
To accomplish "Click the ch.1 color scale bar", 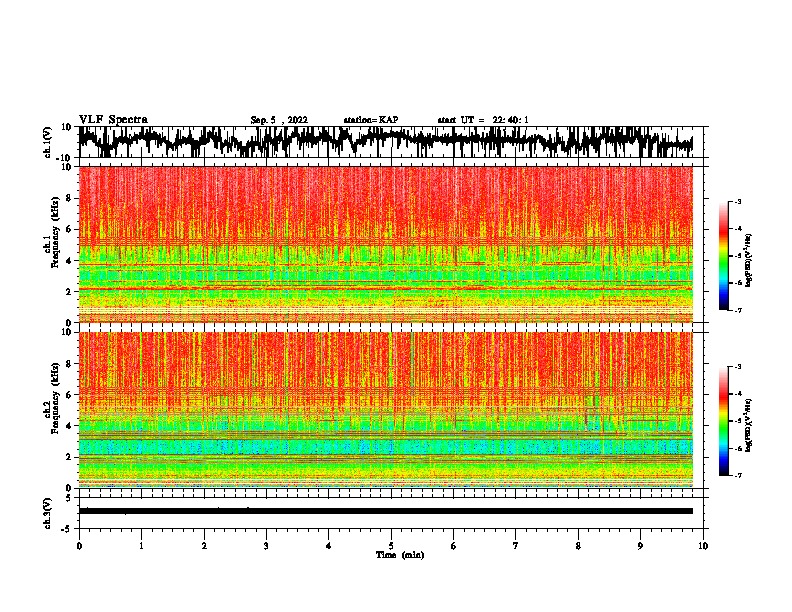I will click(x=723, y=256).
